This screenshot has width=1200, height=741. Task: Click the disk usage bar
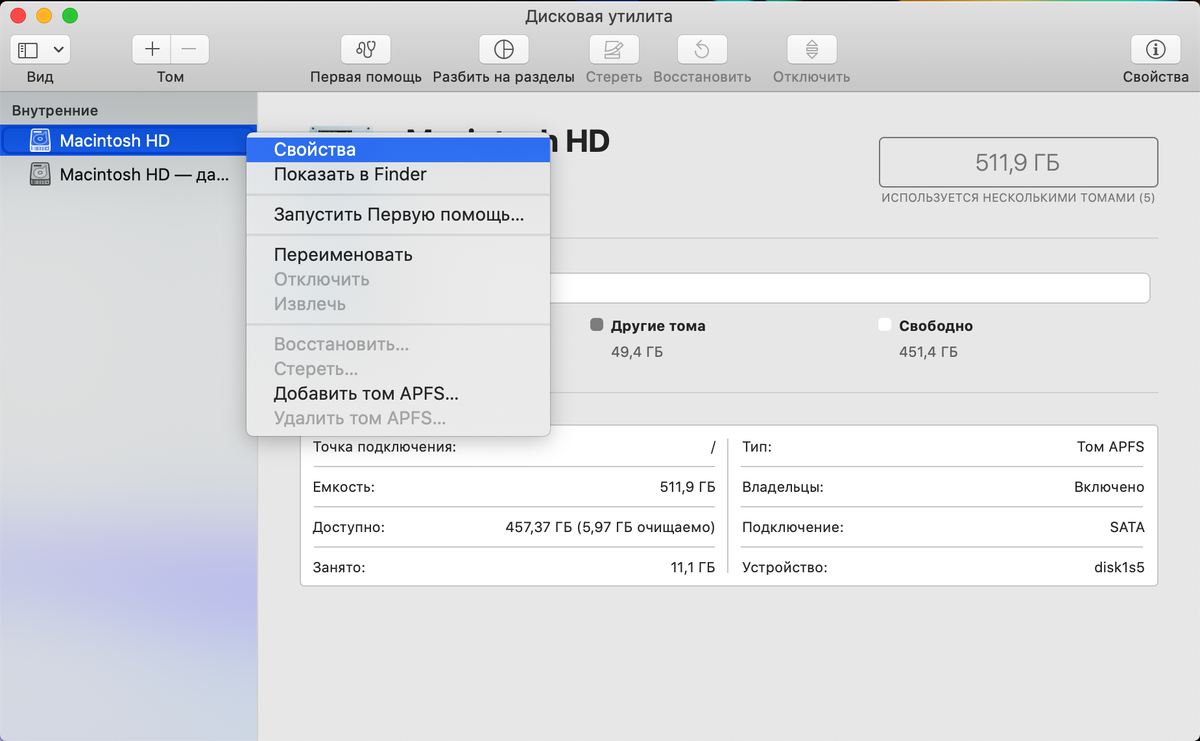pyautogui.click(x=849, y=288)
